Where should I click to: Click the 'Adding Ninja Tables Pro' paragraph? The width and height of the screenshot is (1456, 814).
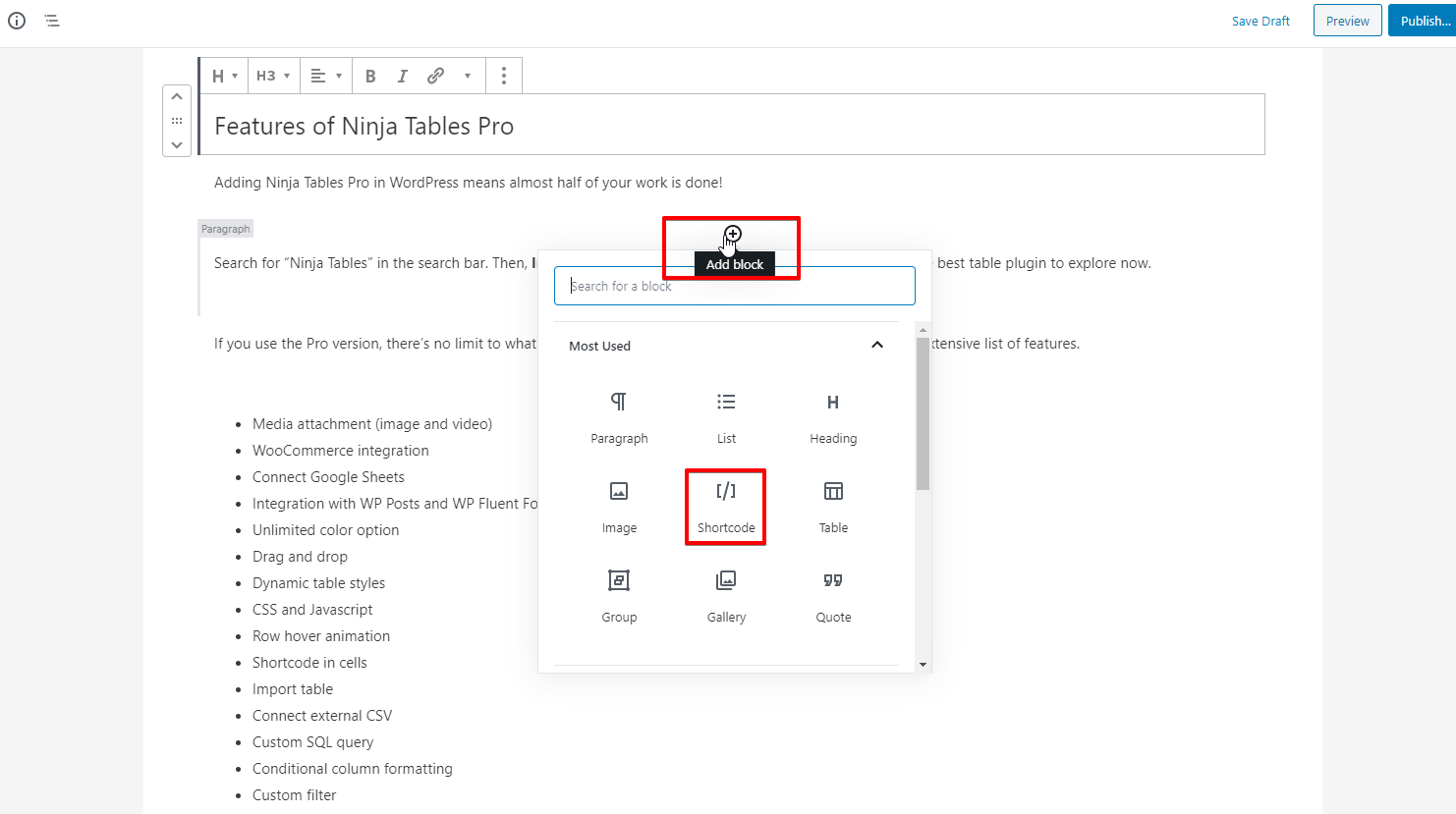[x=469, y=183]
